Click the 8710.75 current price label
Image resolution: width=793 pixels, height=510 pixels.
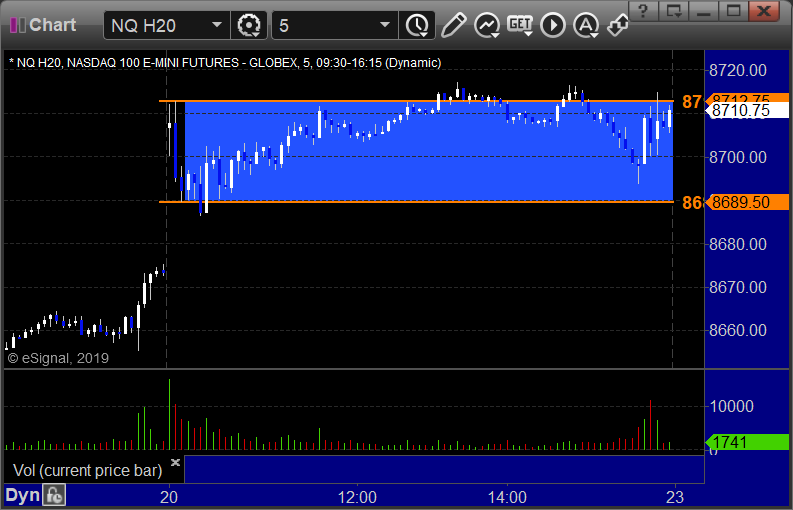pos(747,110)
